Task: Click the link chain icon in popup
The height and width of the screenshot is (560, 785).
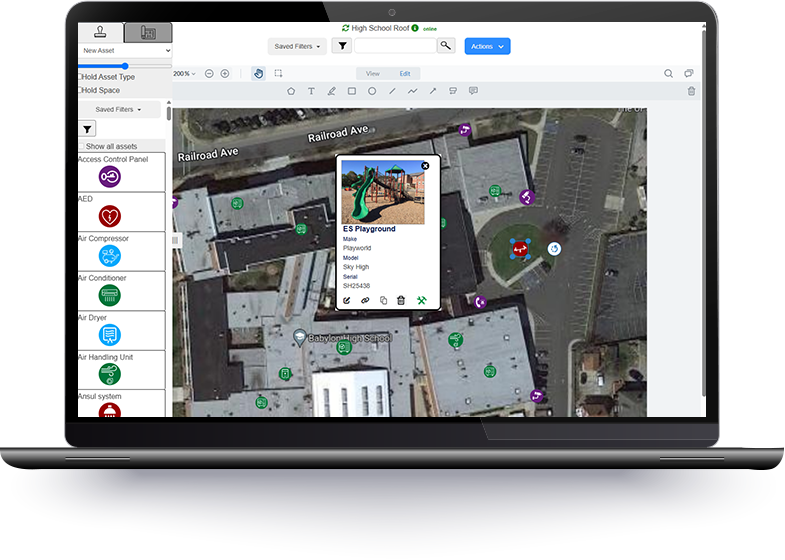Action: click(366, 300)
